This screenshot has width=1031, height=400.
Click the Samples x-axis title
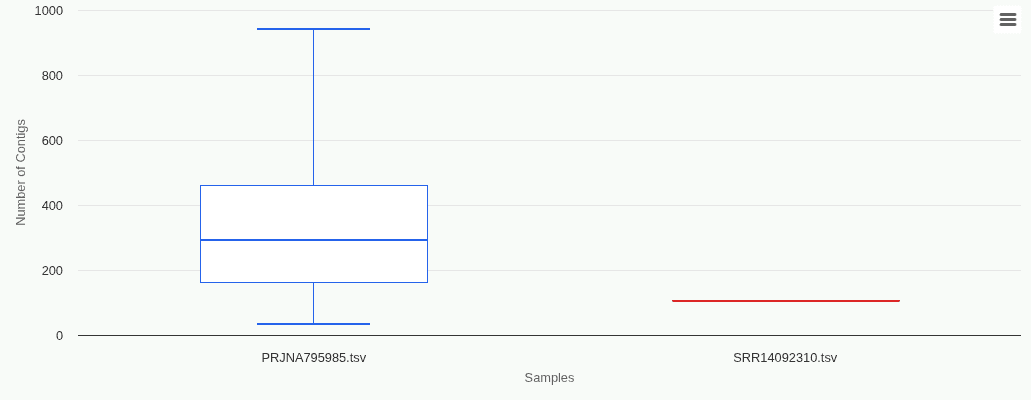549,378
